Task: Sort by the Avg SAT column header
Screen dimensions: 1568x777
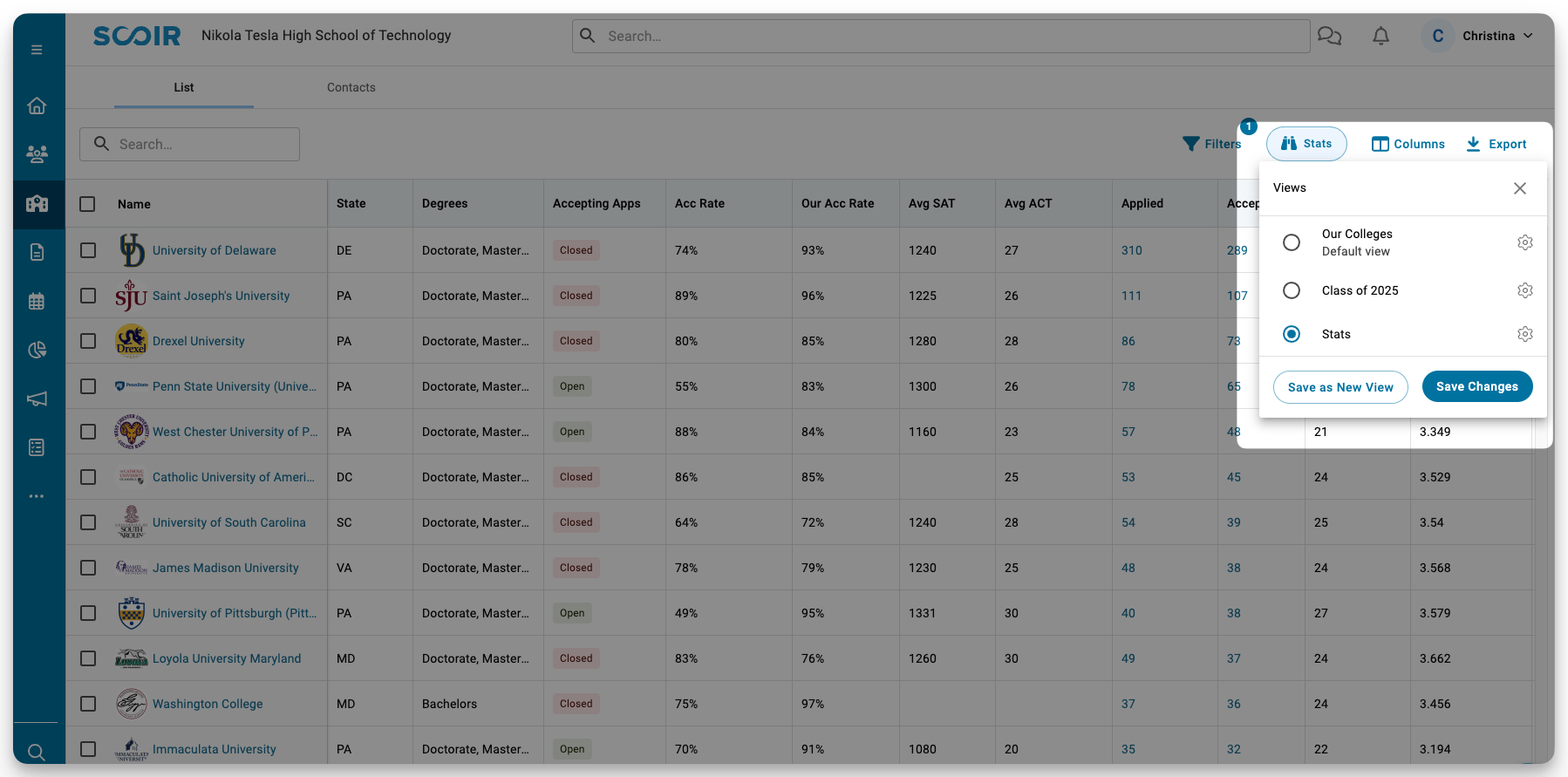Action: pos(931,203)
